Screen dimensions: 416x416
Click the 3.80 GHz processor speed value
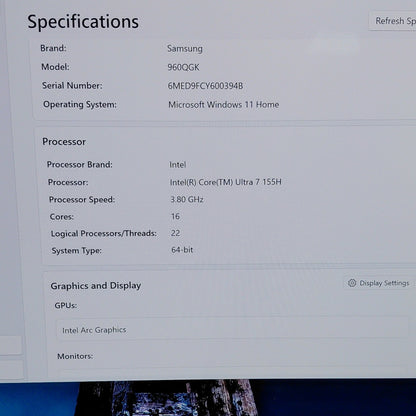point(187,199)
